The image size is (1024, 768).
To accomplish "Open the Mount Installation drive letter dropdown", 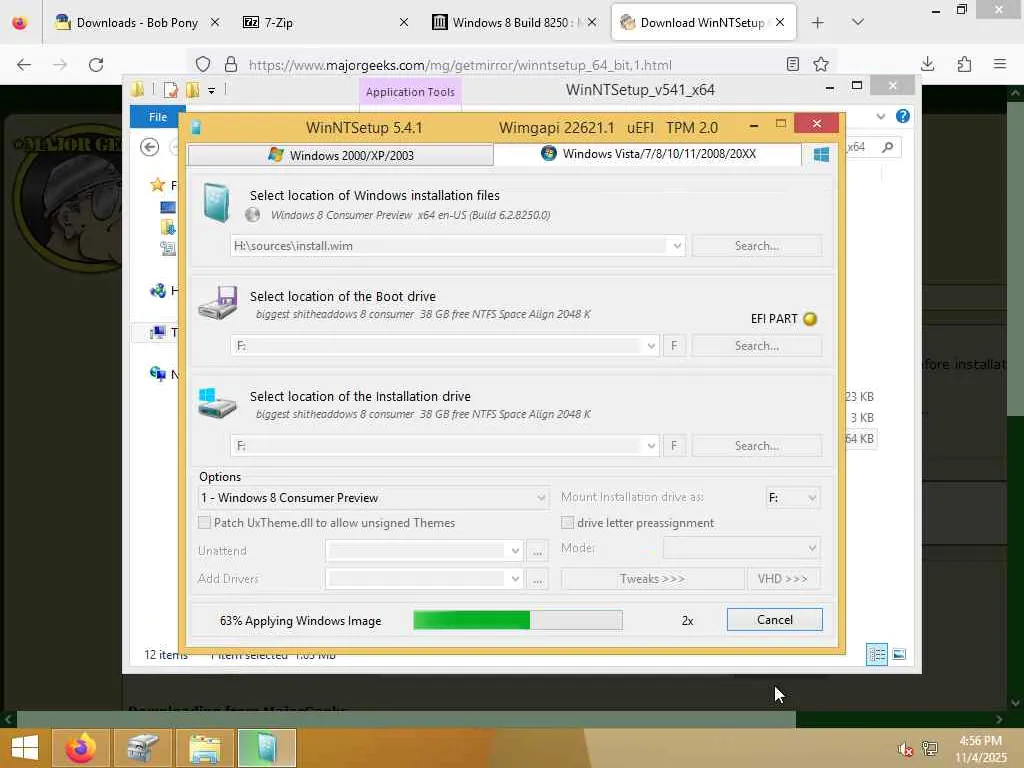I will (x=792, y=498).
